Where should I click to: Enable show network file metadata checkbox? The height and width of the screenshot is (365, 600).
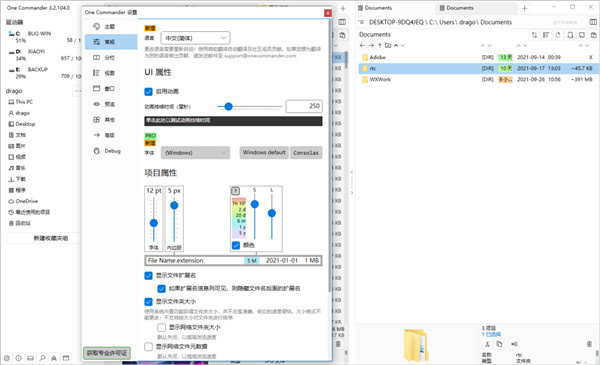pos(148,347)
